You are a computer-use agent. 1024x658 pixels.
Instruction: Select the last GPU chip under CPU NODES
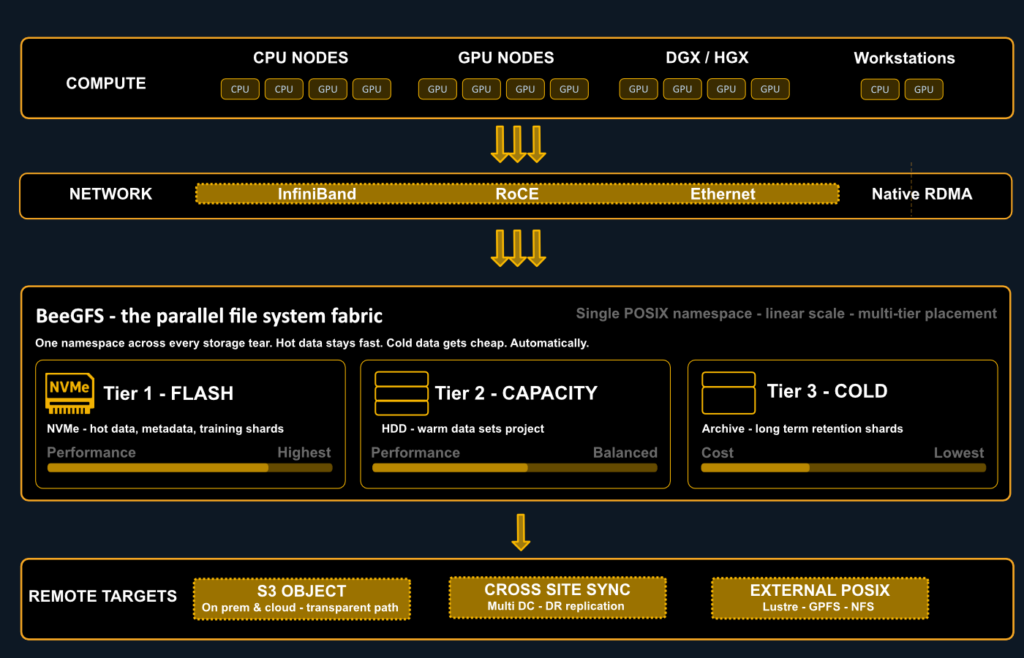pyautogui.click(x=372, y=89)
